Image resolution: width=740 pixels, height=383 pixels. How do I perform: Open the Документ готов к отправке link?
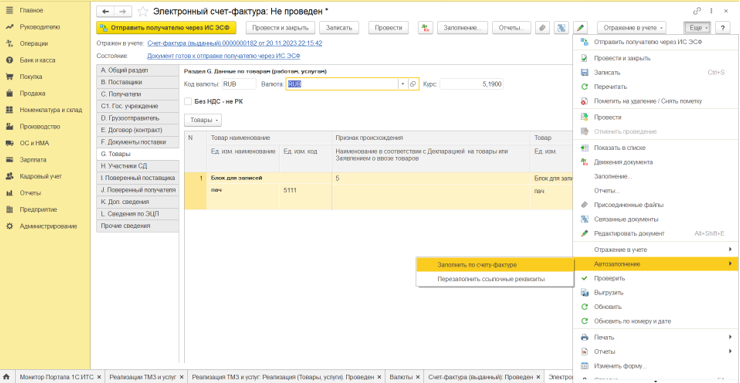tap(224, 56)
